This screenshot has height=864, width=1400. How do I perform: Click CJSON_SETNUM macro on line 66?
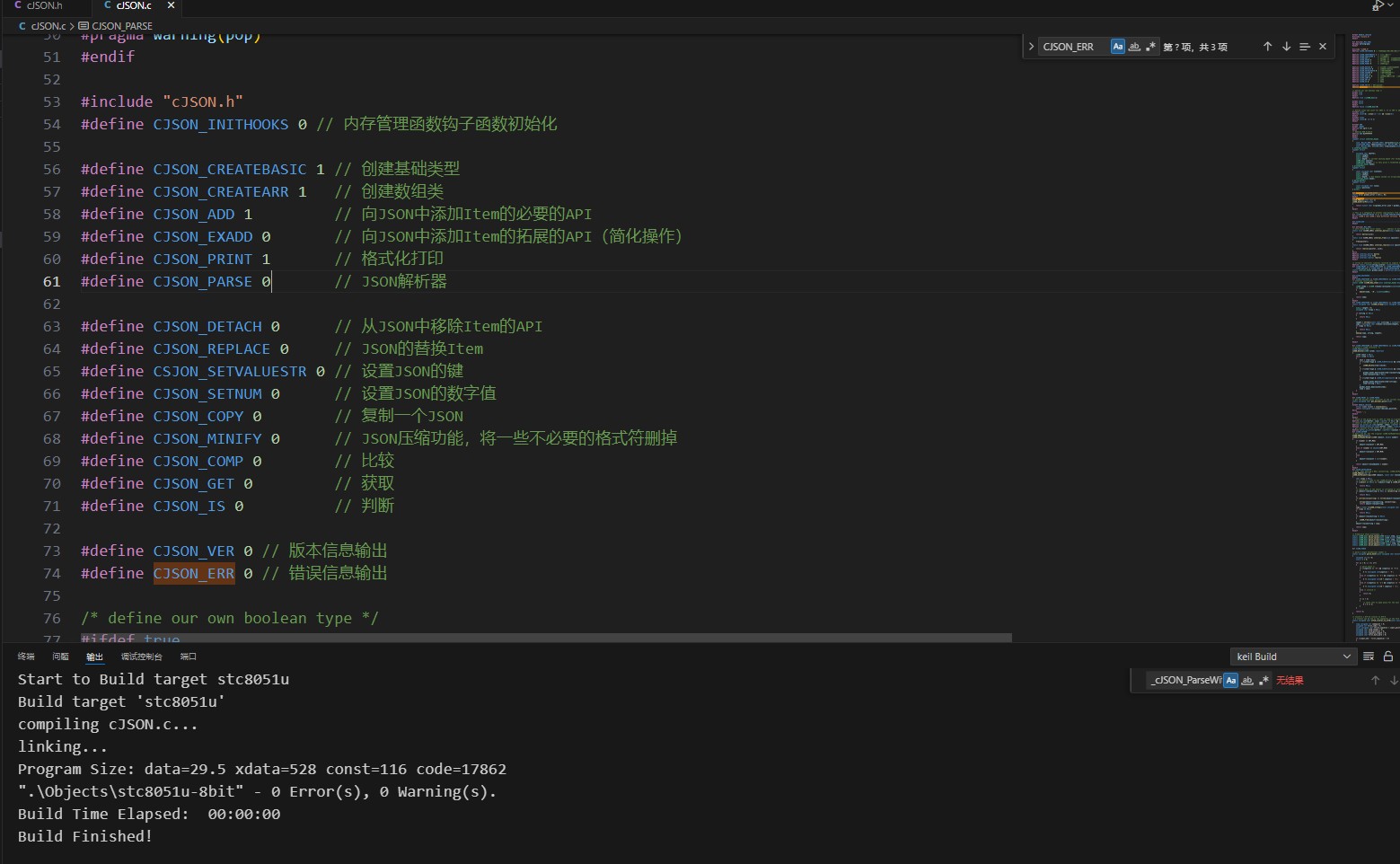click(x=207, y=393)
